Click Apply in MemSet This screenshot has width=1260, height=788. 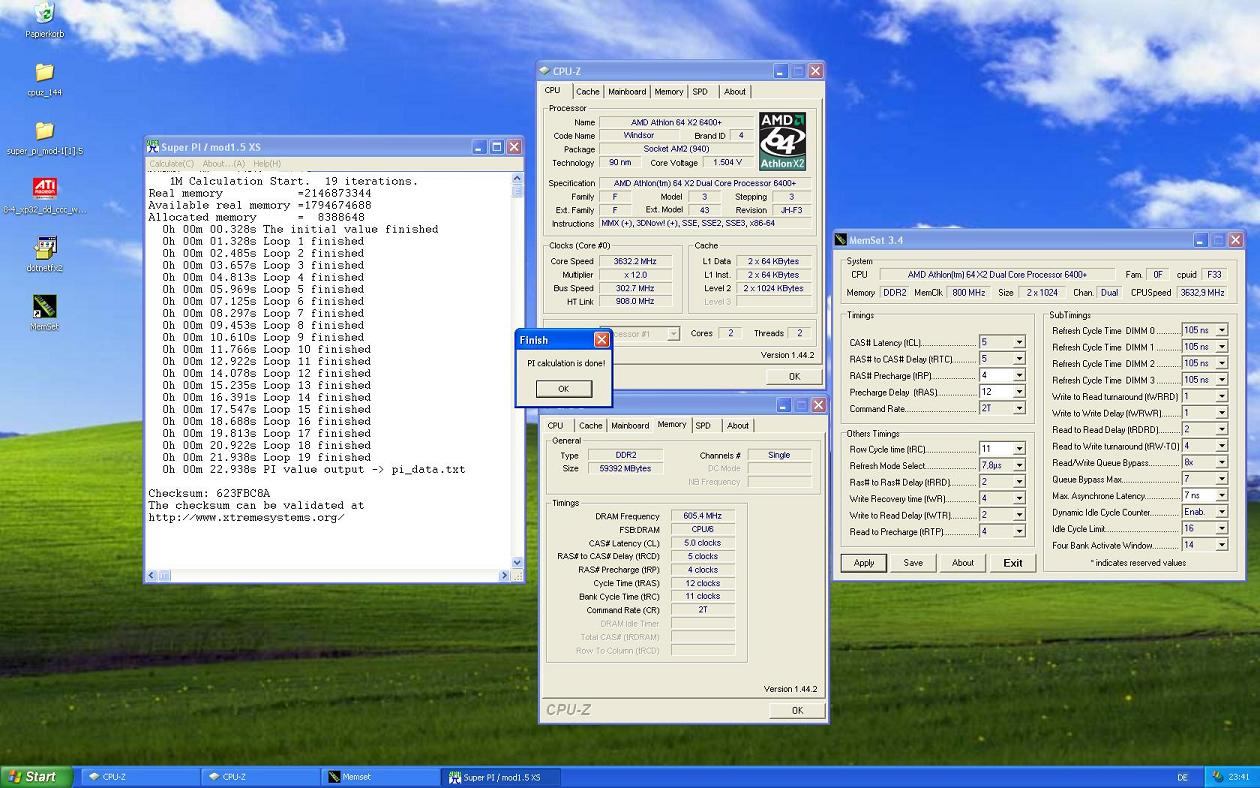click(864, 563)
